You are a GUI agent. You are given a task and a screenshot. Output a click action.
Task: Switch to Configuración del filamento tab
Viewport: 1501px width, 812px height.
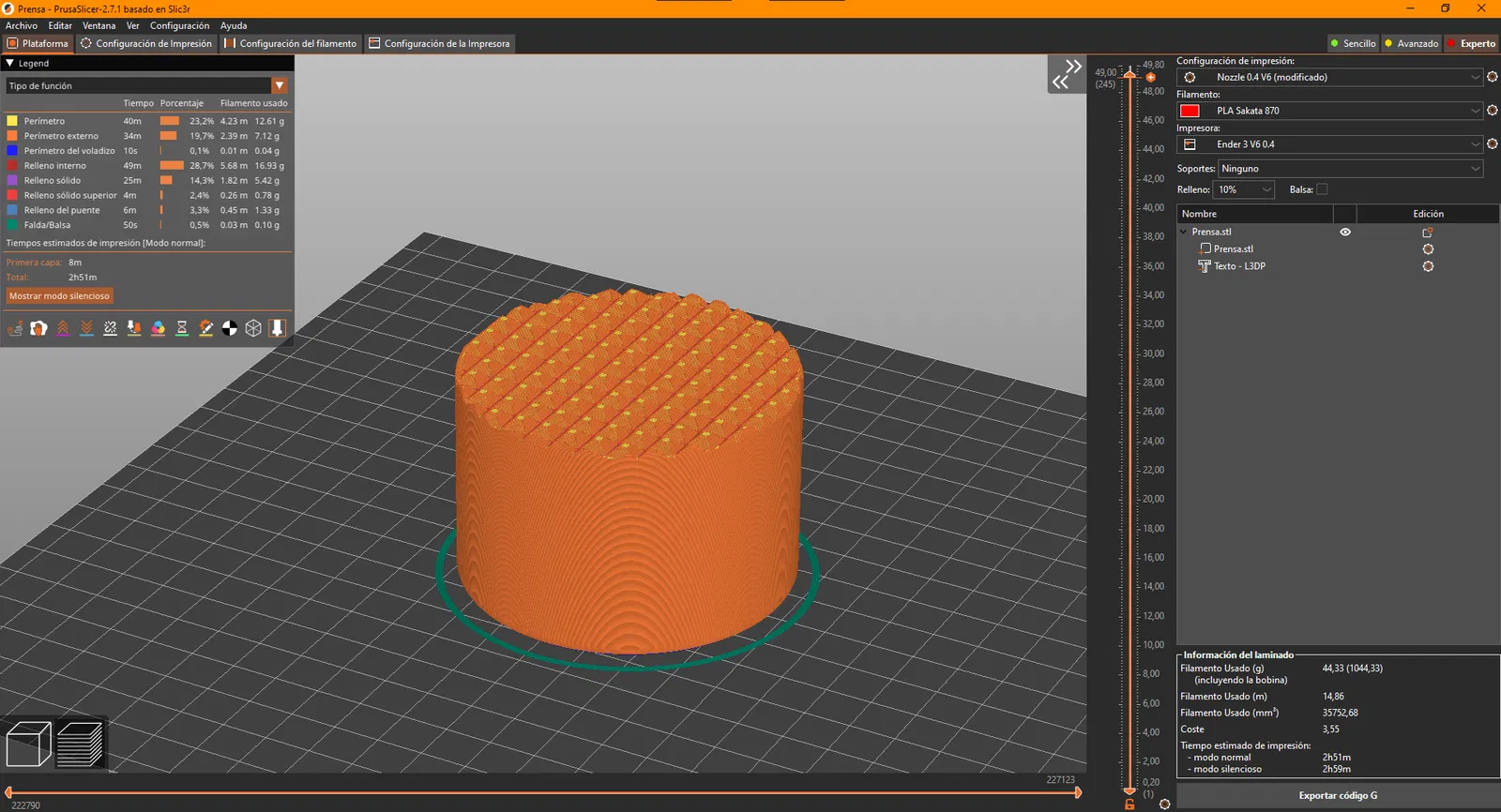click(291, 43)
